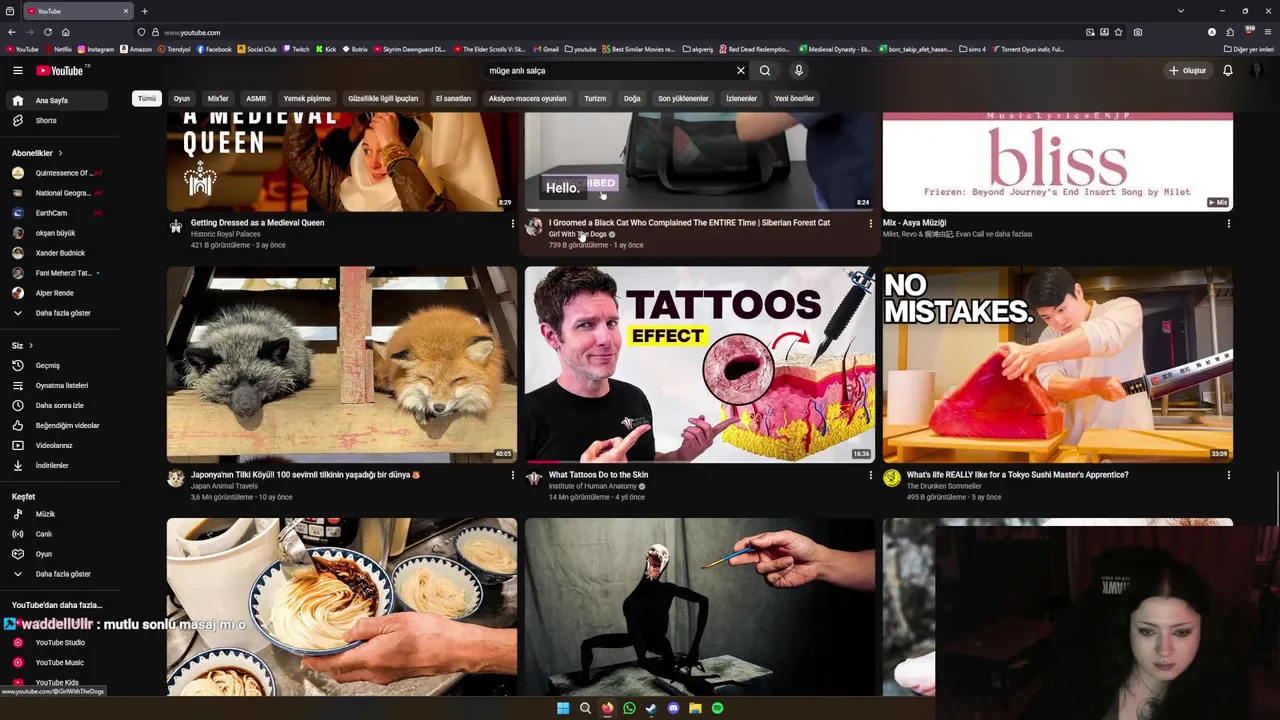Viewport: 1280px width, 720px height.
Task: Open YouTube Music link
Action: (56, 662)
